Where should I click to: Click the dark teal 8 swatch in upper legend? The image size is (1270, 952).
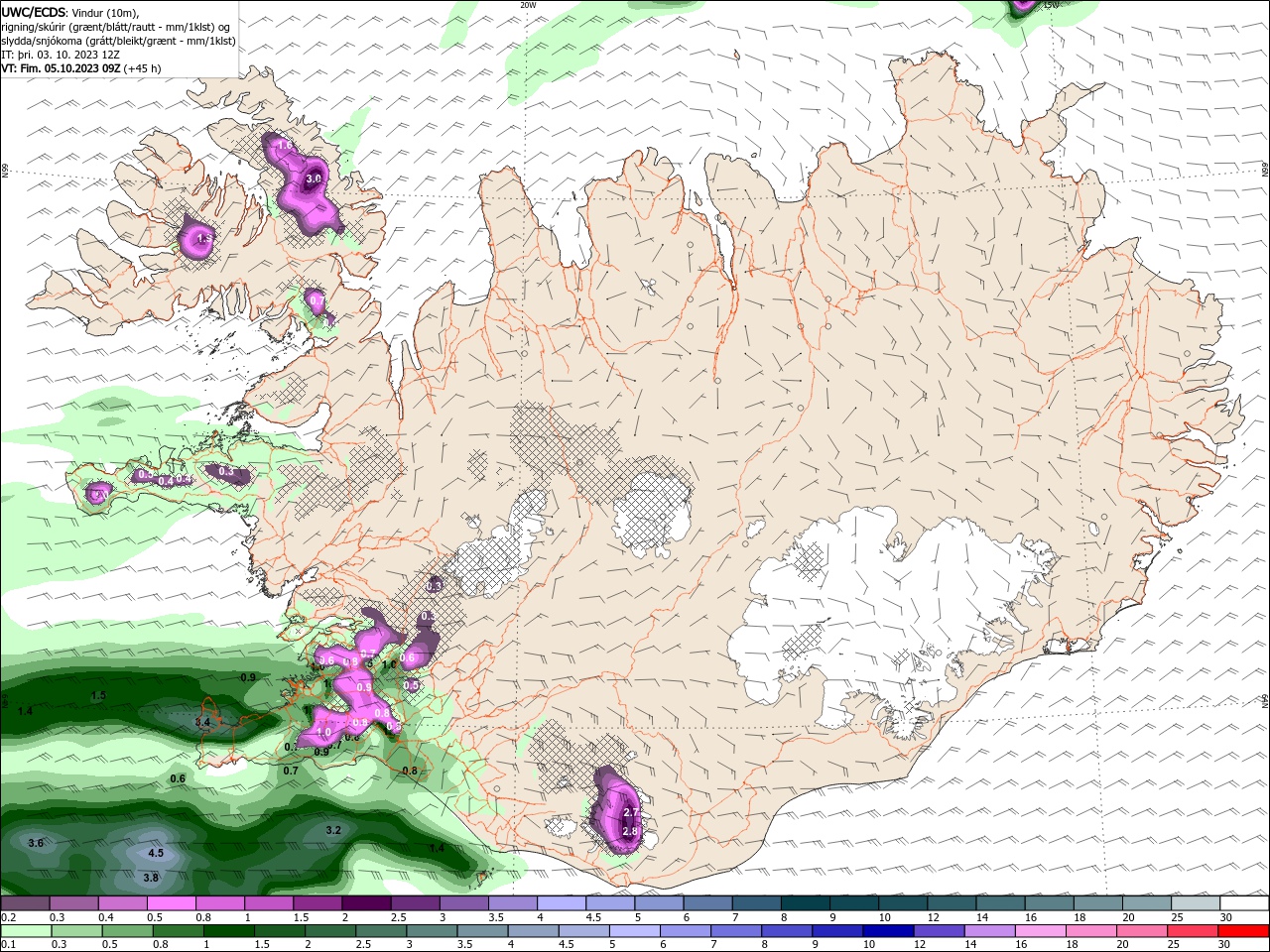(805, 903)
